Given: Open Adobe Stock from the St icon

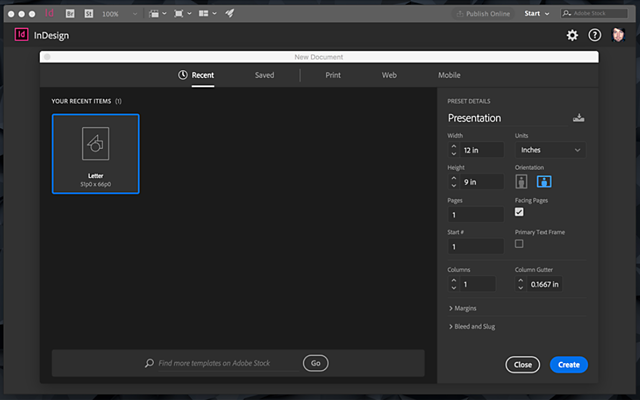Looking at the screenshot, I should pos(89,14).
